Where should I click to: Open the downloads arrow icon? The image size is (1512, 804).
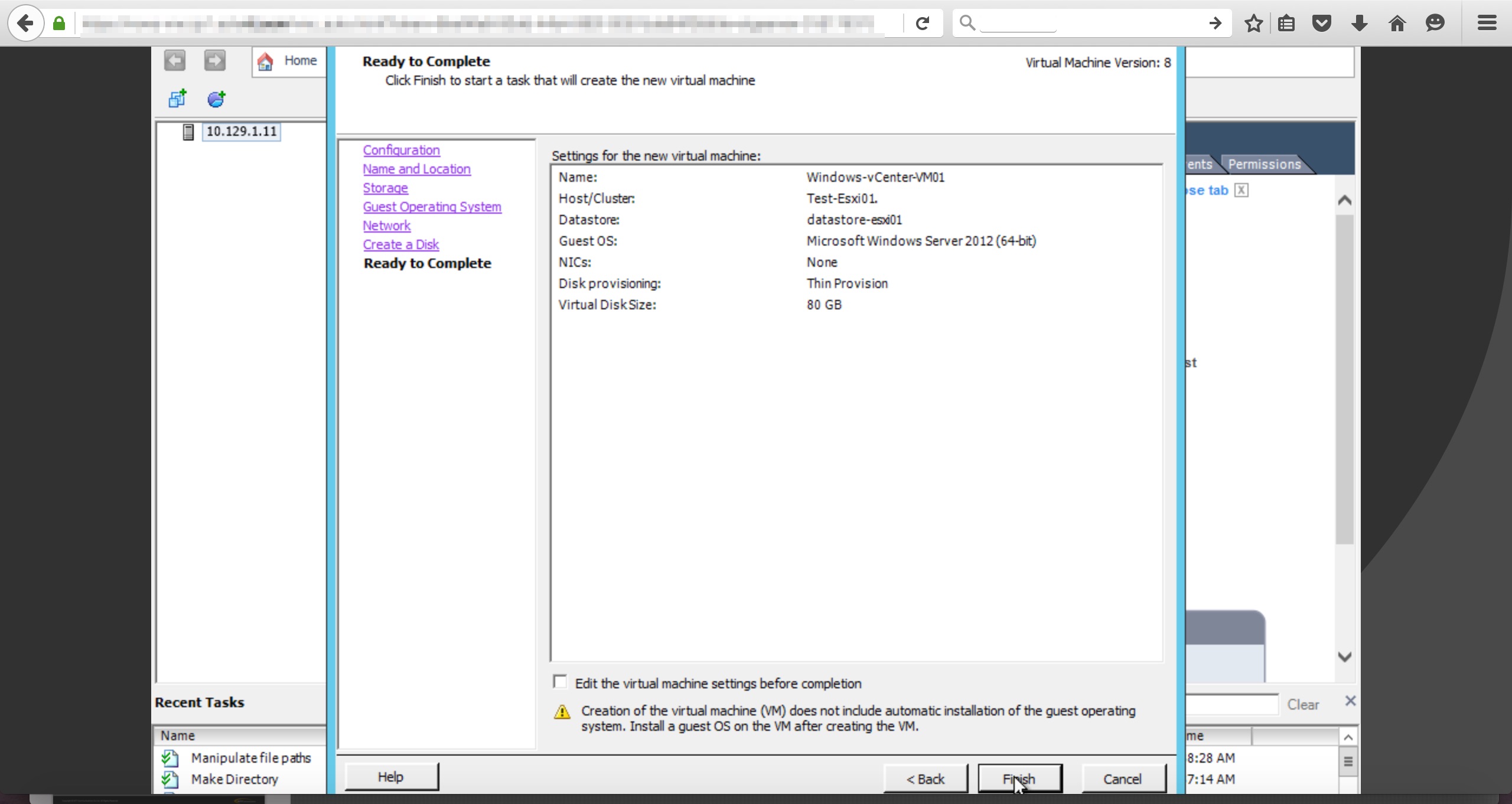1359,24
